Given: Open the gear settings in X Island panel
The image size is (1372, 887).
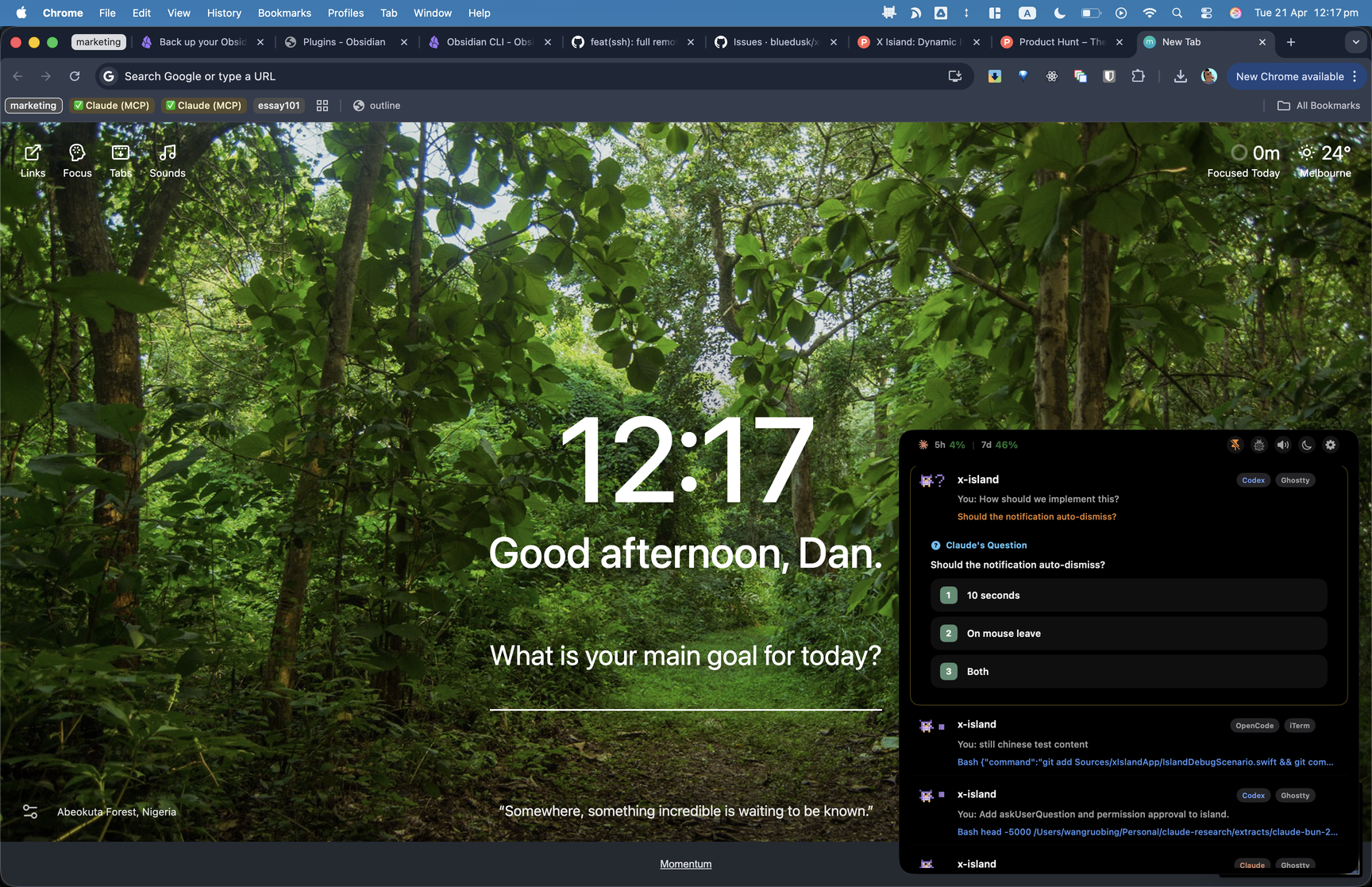Looking at the screenshot, I should [x=1331, y=445].
